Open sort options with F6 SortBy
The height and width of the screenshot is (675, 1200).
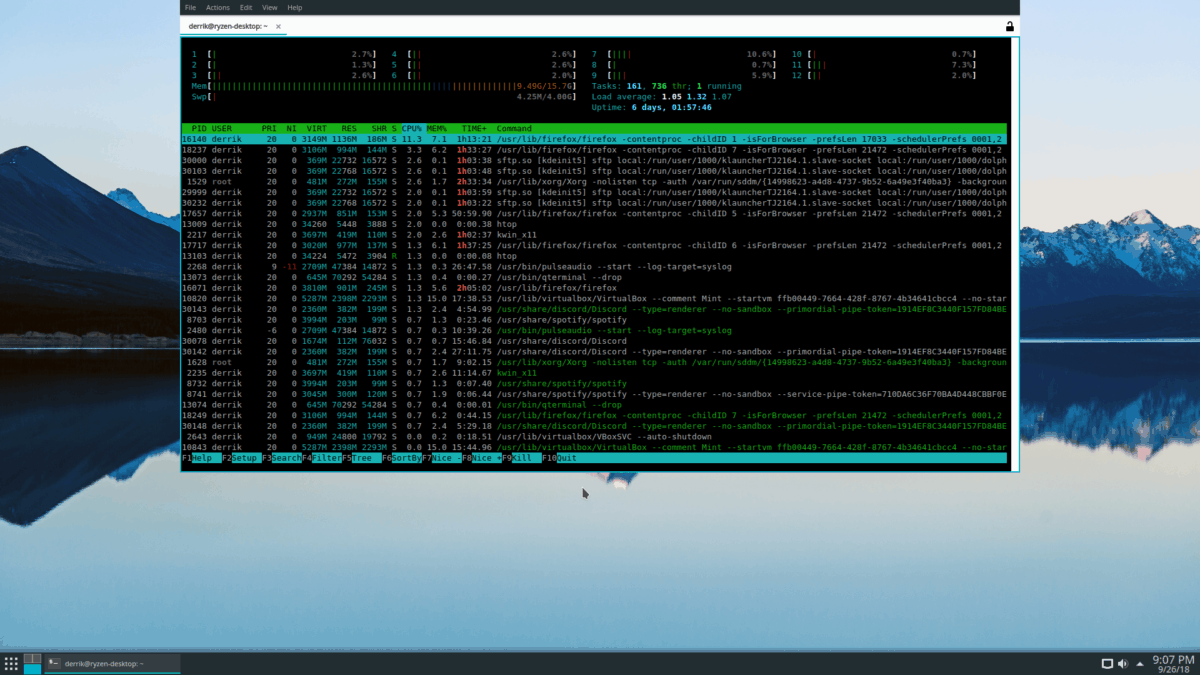[x=400, y=458]
